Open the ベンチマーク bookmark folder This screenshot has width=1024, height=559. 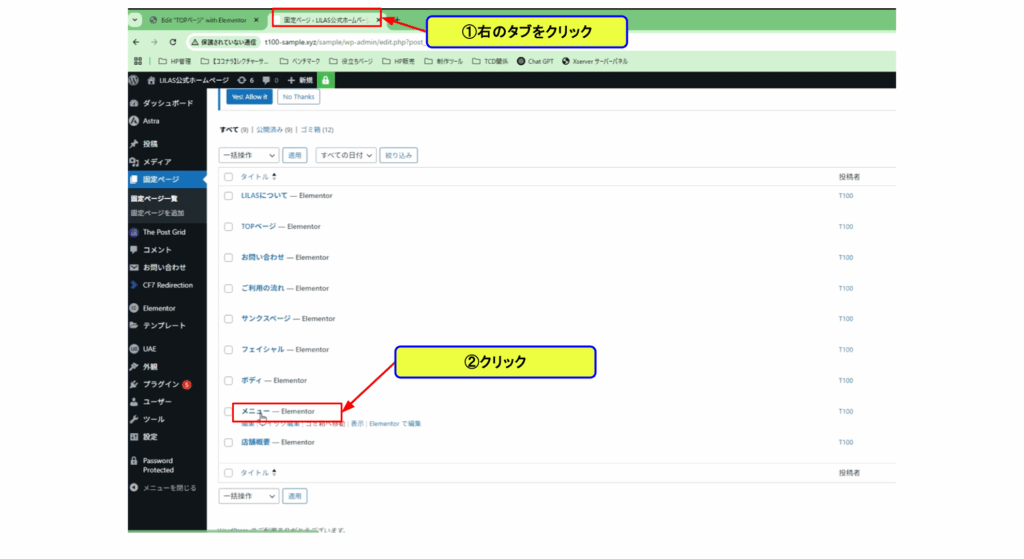tap(300, 61)
